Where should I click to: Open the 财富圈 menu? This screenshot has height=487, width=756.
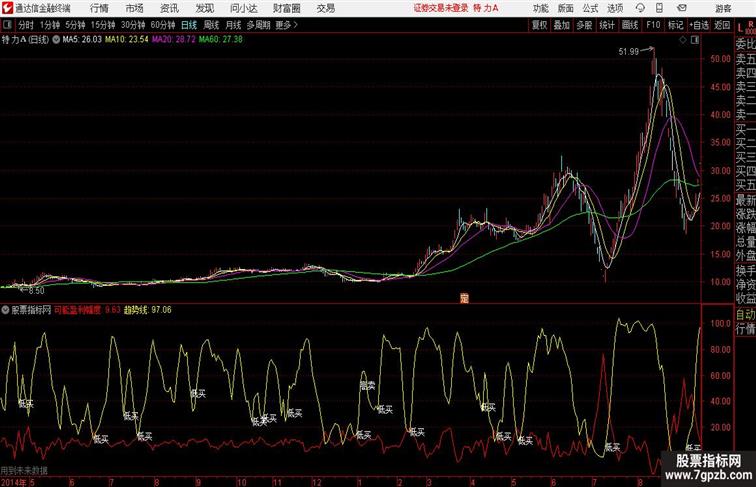click(x=286, y=8)
